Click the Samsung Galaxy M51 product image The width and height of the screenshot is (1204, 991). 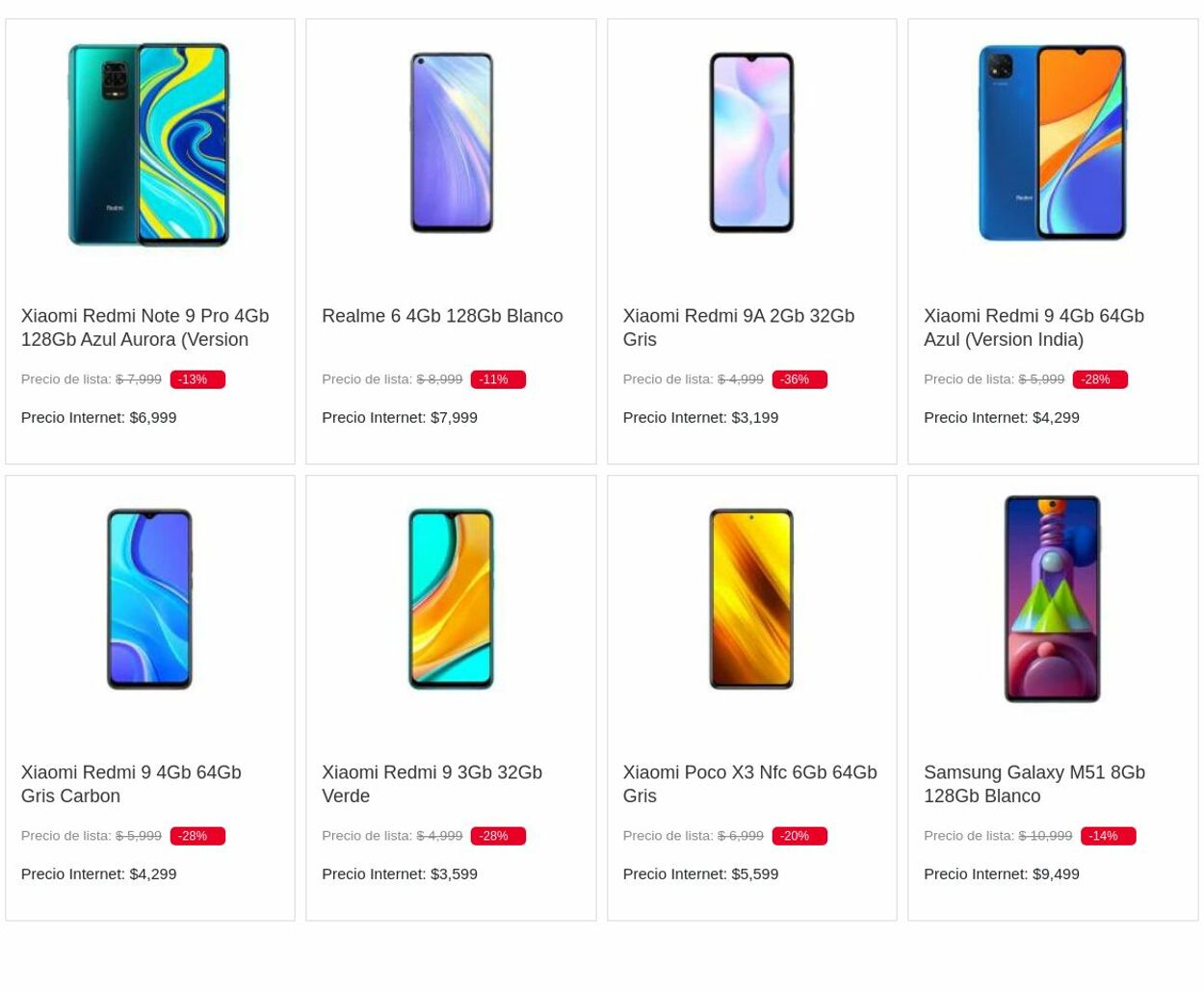(1052, 598)
